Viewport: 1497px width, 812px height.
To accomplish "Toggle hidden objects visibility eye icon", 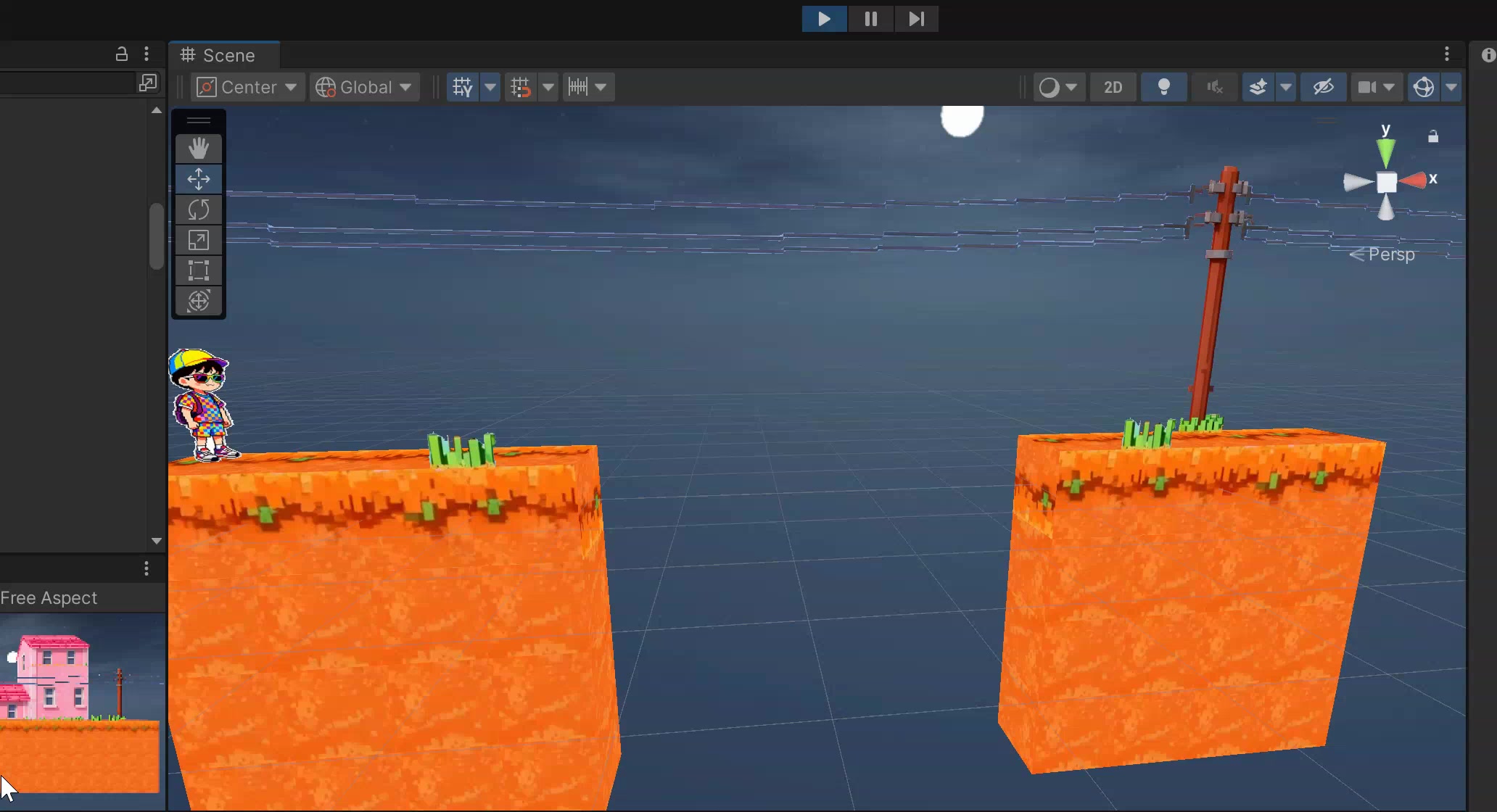I will 1323,87.
